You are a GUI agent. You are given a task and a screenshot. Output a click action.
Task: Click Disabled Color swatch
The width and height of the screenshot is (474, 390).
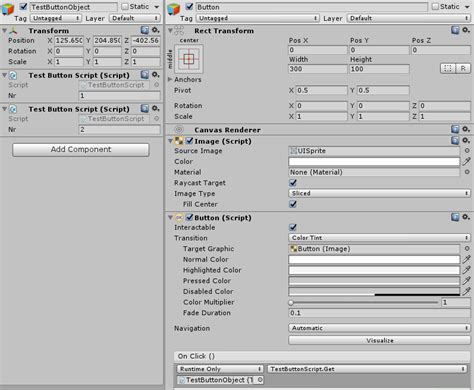[x=374, y=291]
